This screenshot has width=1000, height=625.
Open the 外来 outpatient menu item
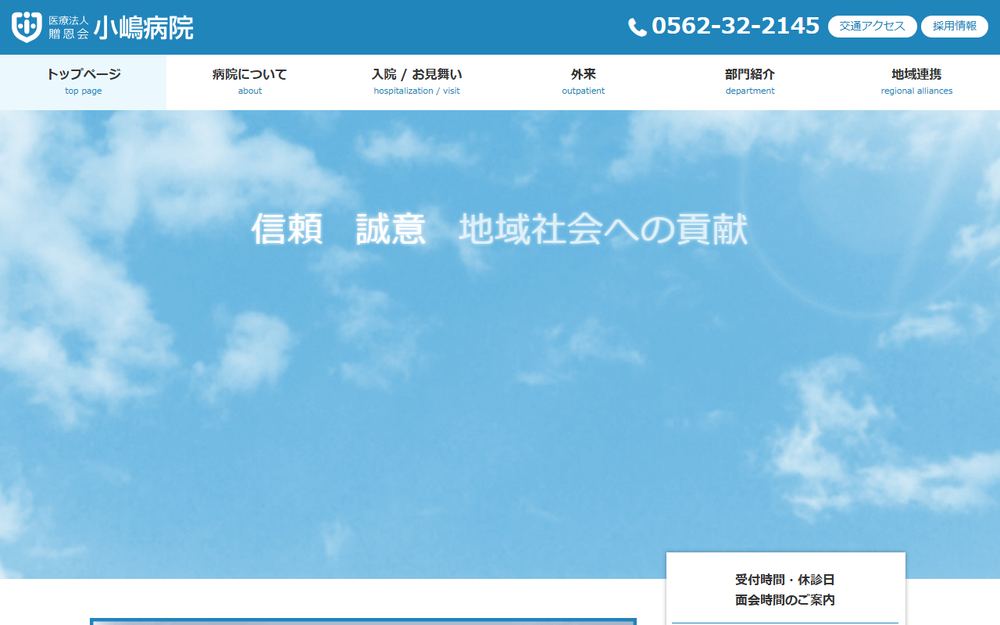583,82
